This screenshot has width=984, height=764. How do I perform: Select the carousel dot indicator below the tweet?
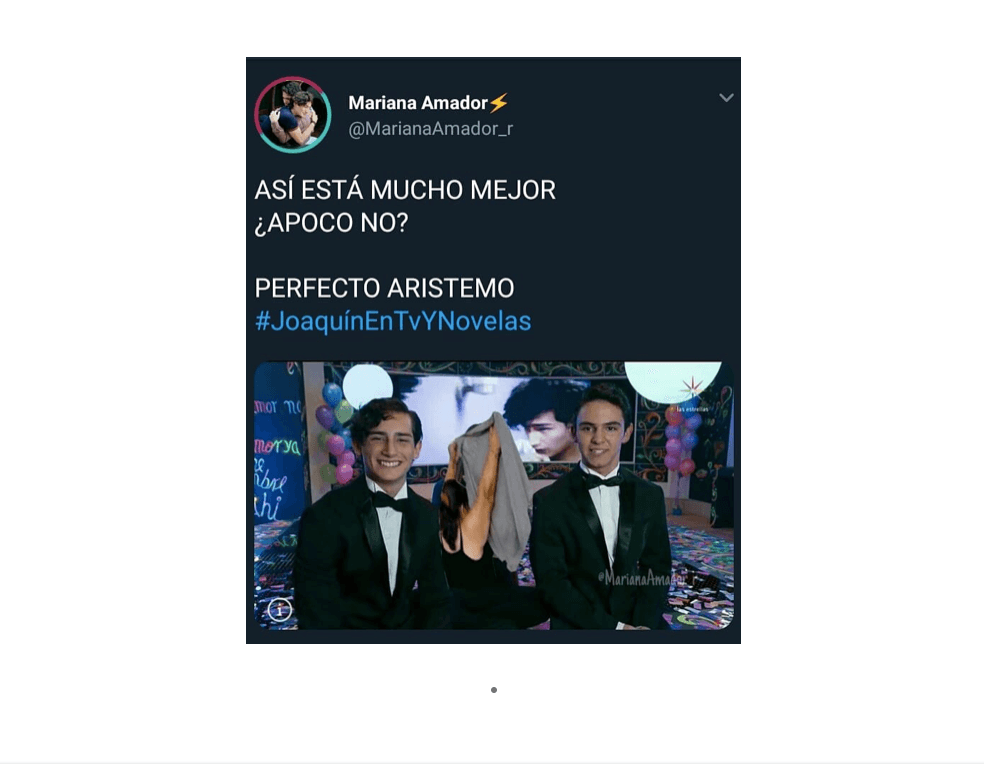(x=494, y=690)
